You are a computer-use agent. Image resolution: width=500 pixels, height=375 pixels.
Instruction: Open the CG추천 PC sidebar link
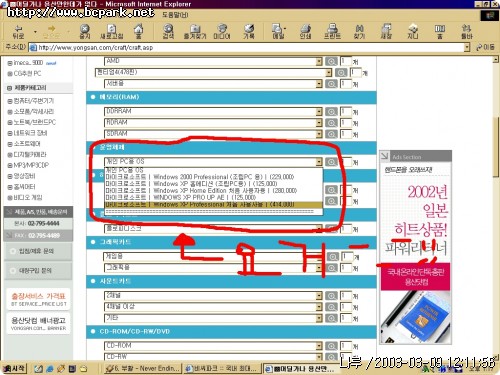coord(27,73)
